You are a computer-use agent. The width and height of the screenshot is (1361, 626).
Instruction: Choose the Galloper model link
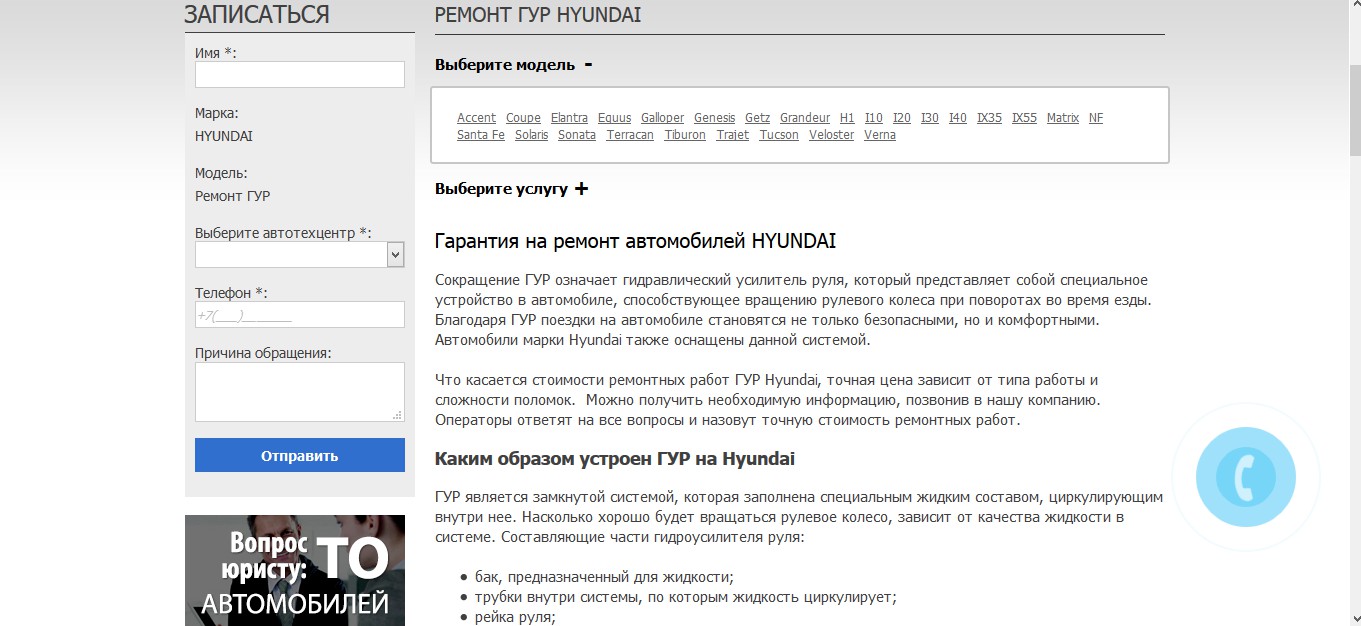tap(662, 118)
